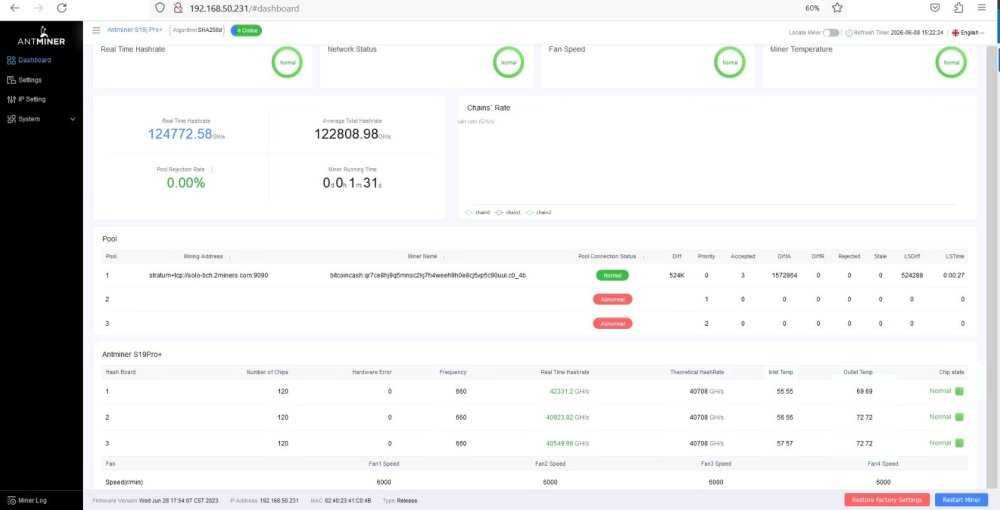Viewport: 1000px width, 510px height.
Task: Click the address bar showing 192.168.50.231
Action: click(244, 8)
